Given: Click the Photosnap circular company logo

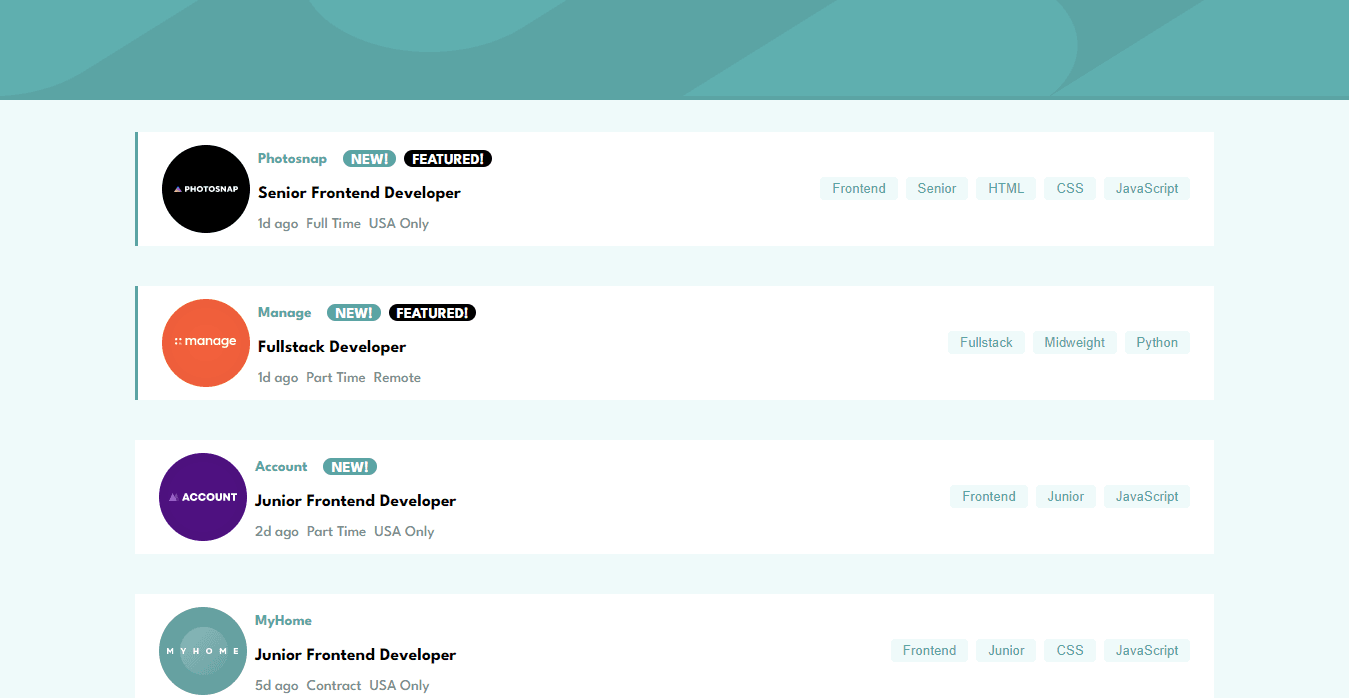Looking at the screenshot, I should point(205,189).
